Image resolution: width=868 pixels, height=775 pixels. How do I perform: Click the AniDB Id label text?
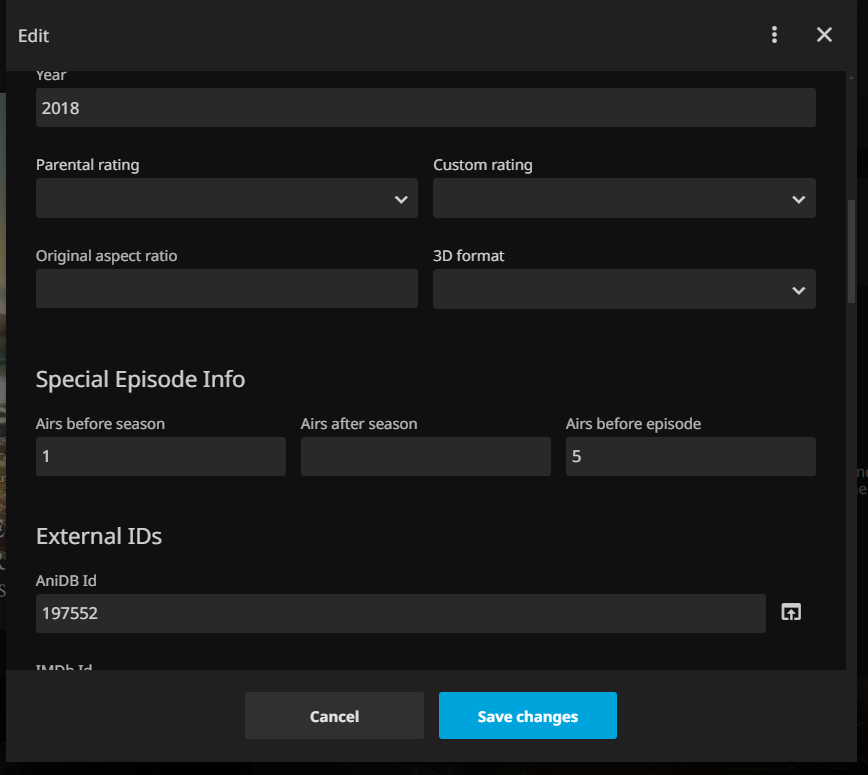pos(66,581)
